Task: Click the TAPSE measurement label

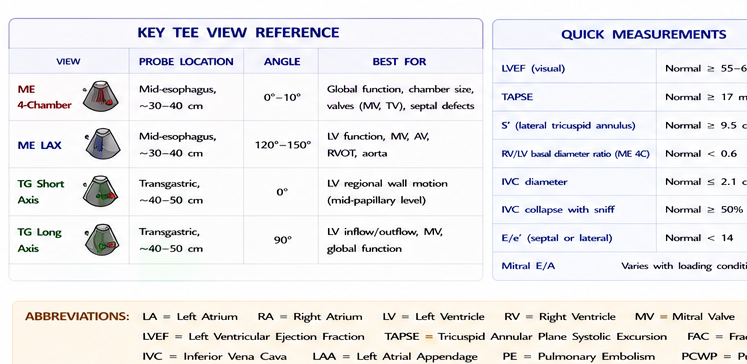Action: pos(517,97)
